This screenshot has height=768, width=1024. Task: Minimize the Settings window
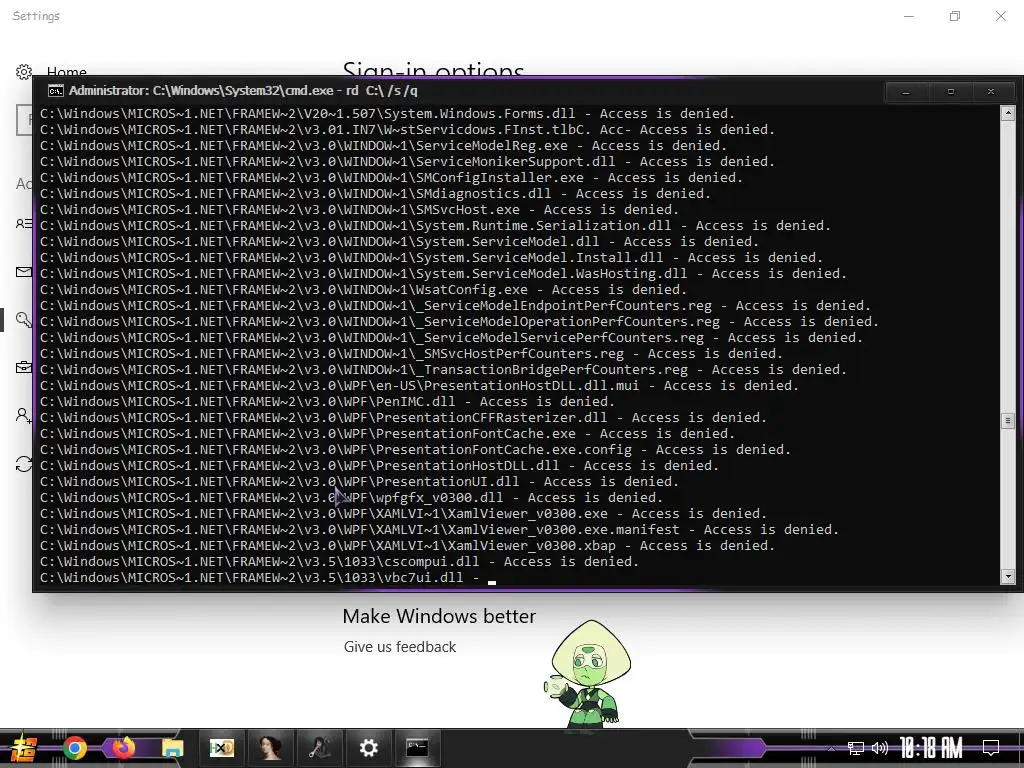pos(909,16)
